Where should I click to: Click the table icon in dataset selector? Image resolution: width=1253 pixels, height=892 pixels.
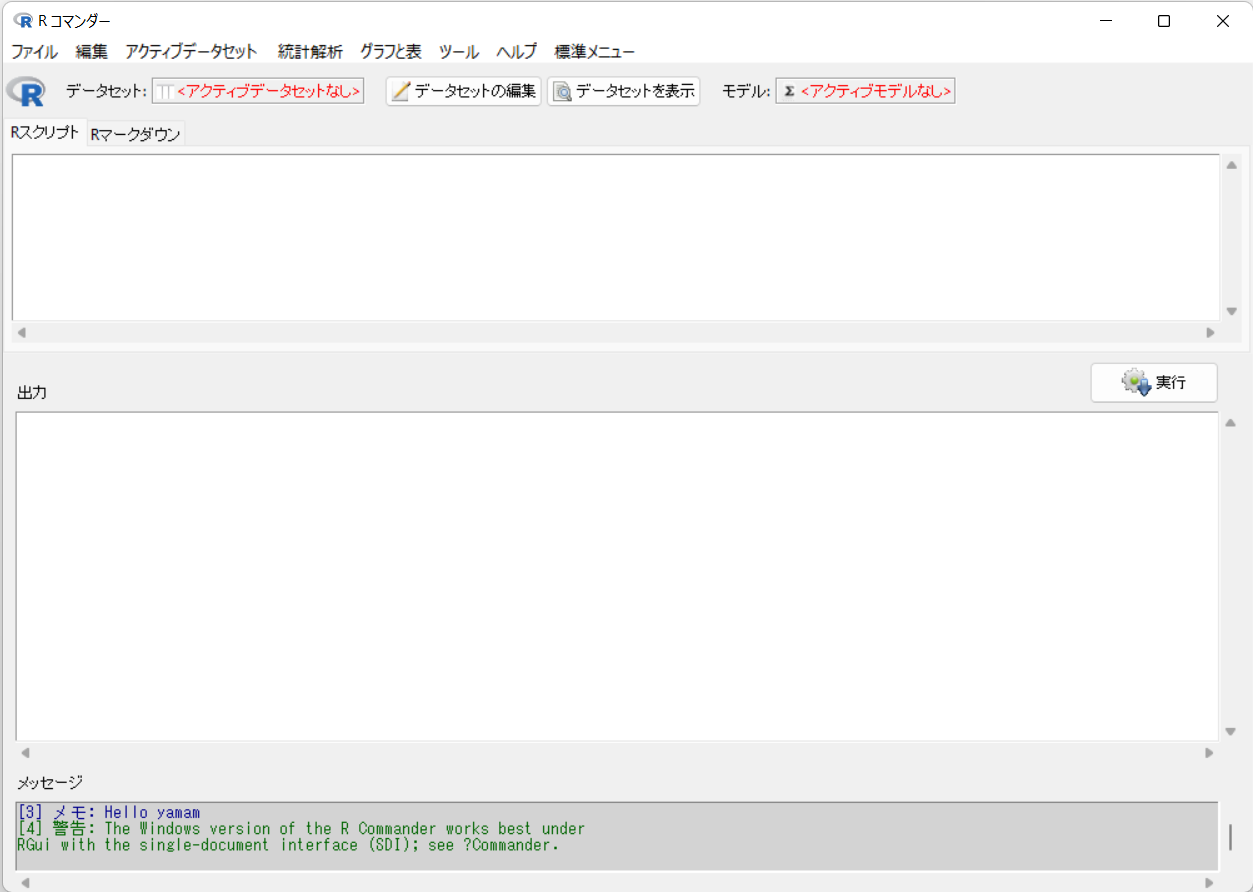[165, 92]
